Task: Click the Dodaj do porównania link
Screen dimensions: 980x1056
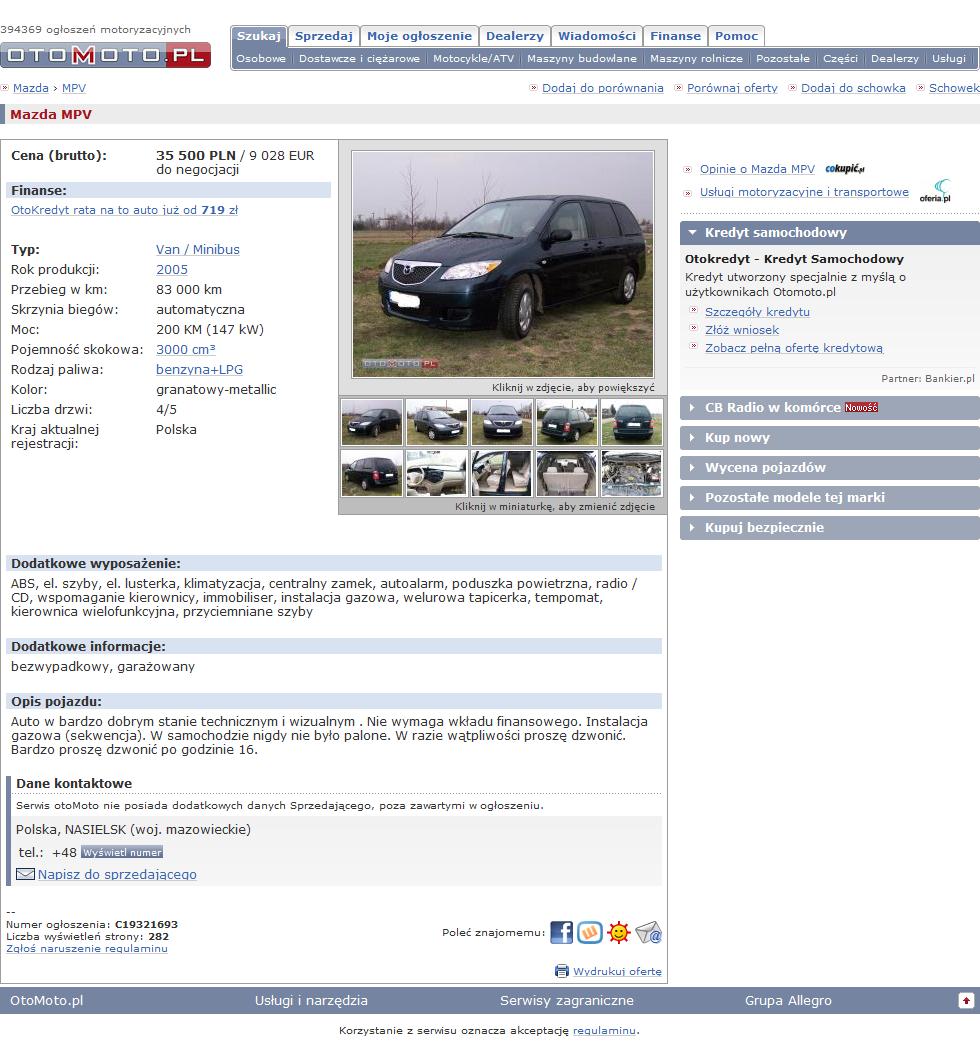Action: point(602,88)
